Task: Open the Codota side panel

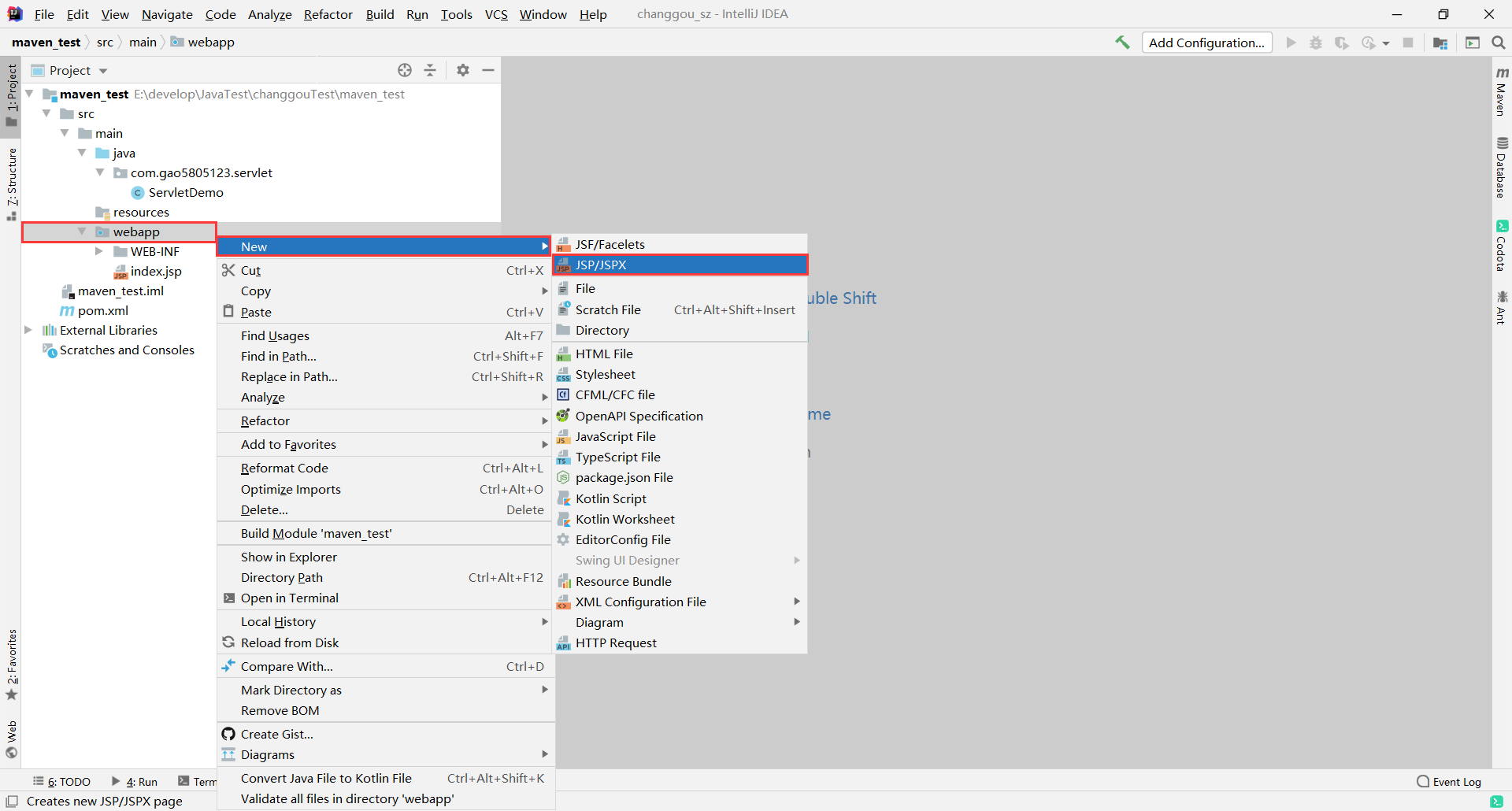Action: 1502,246
